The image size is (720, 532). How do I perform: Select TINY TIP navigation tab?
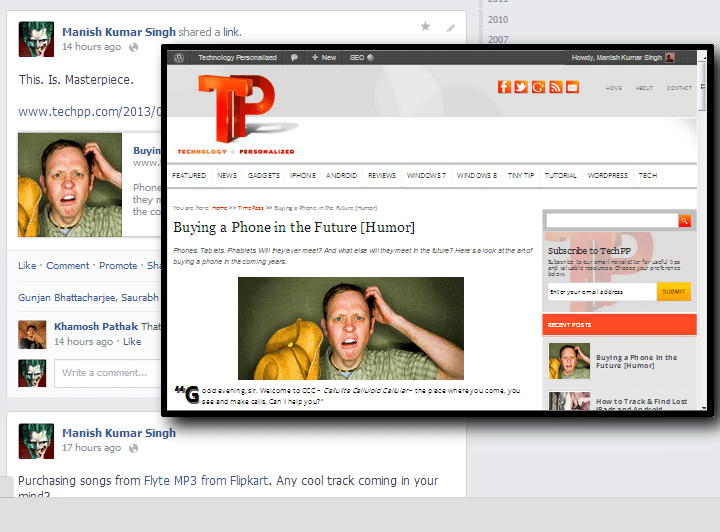521,175
